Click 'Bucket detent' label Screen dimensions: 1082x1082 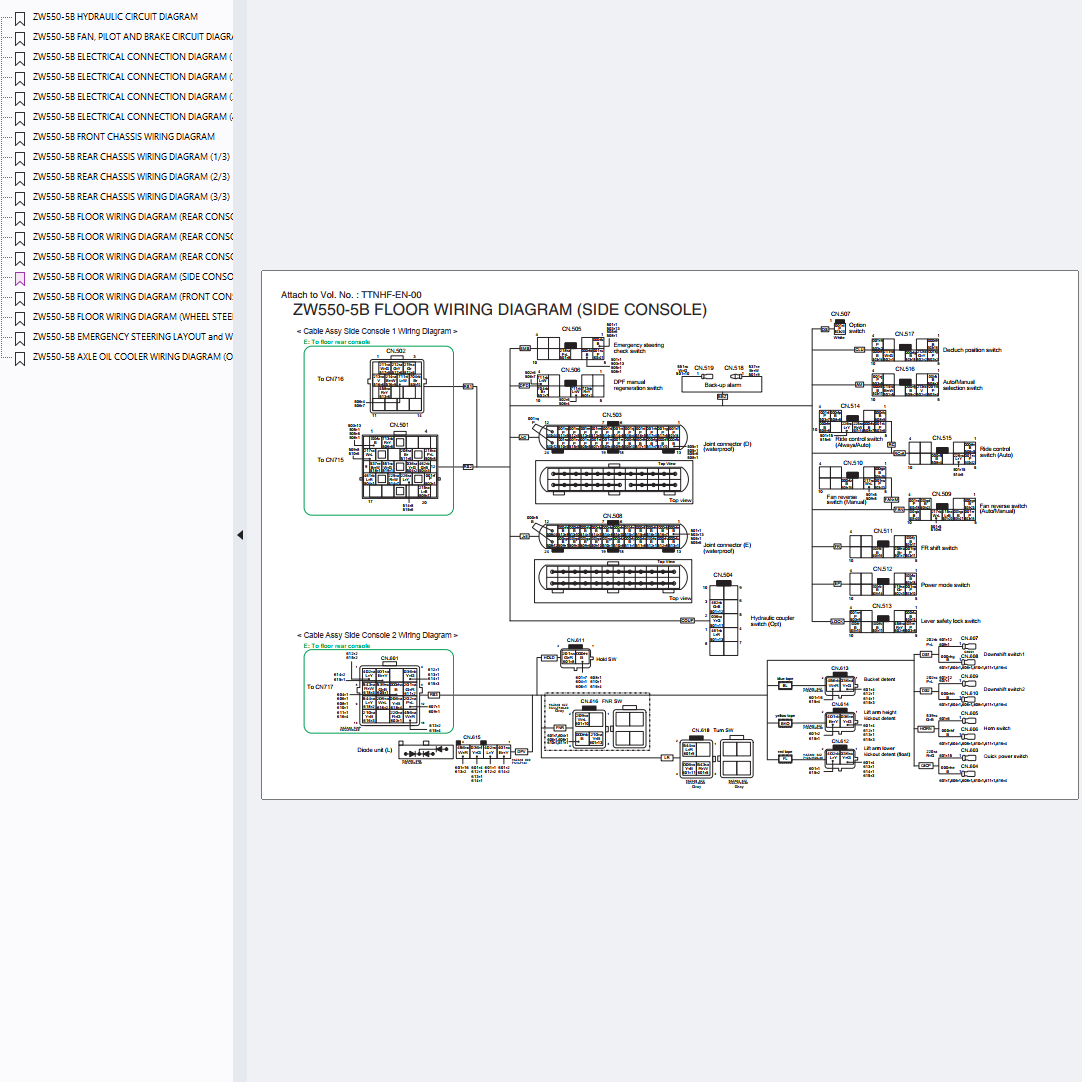click(x=879, y=679)
